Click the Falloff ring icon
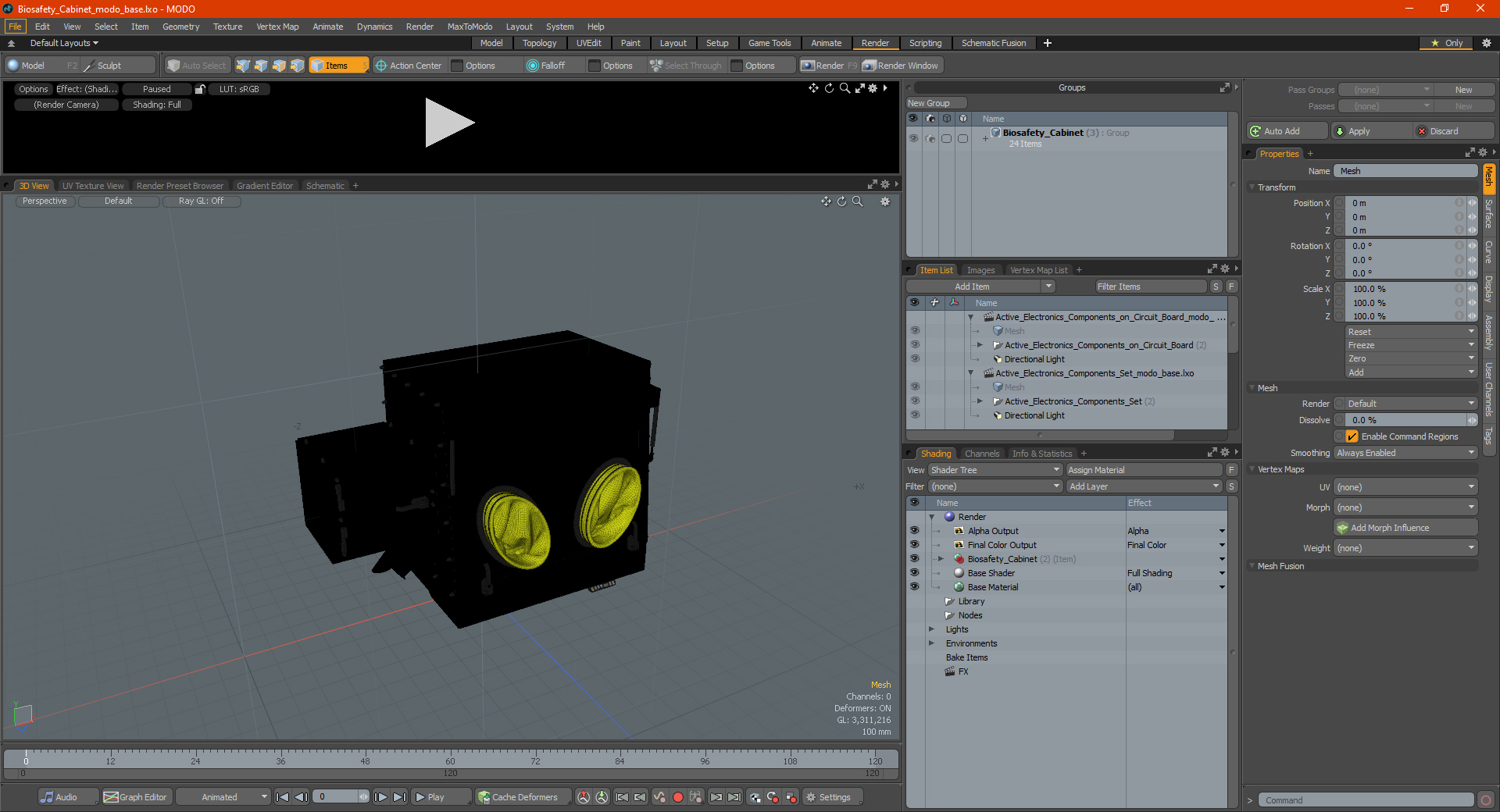The width and height of the screenshot is (1500, 812). point(533,66)
